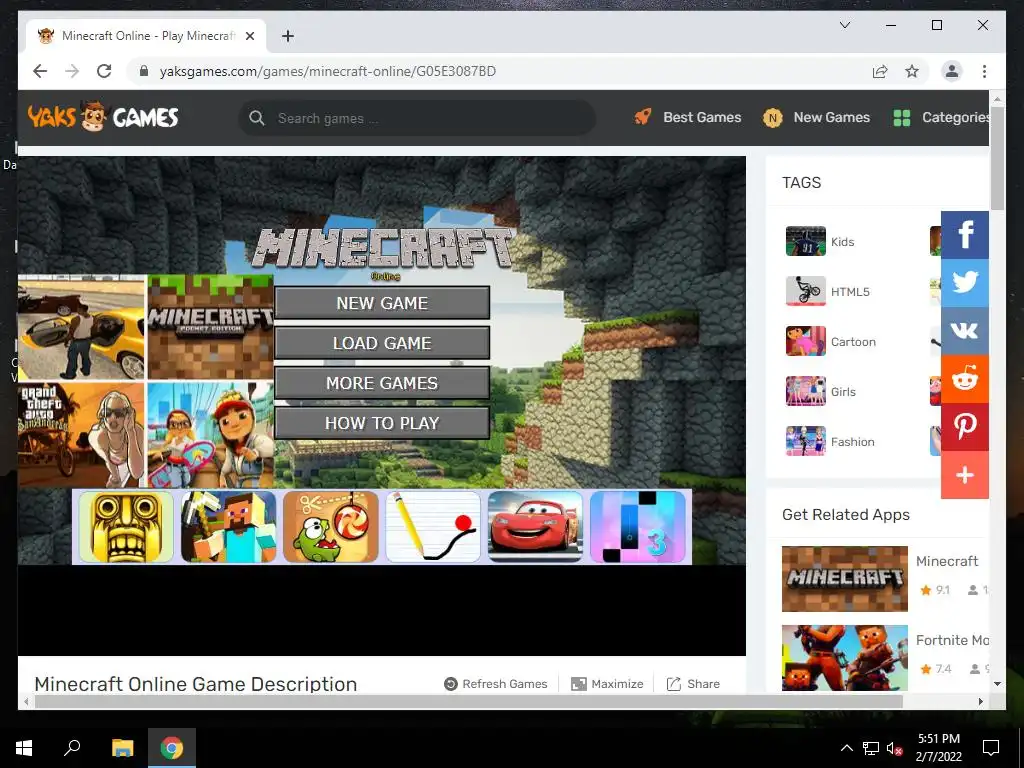This screenshot has width=1024, height=768.
Task: Click the Piano Tiles 3 game icon
Action: click(637, 527)
